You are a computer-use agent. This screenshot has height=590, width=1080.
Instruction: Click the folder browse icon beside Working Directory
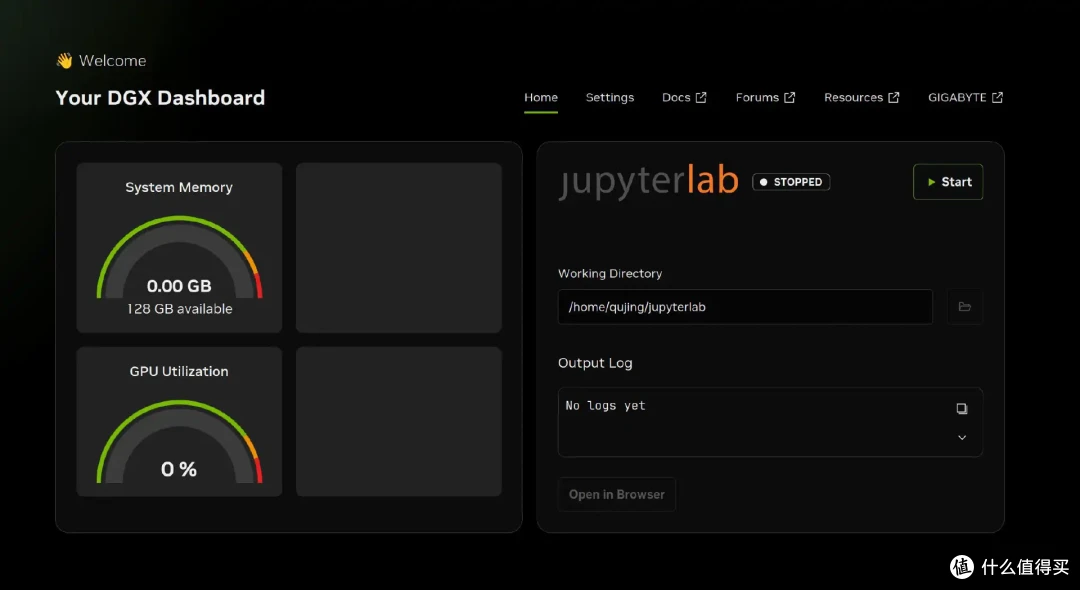click(x=964, y=307)
